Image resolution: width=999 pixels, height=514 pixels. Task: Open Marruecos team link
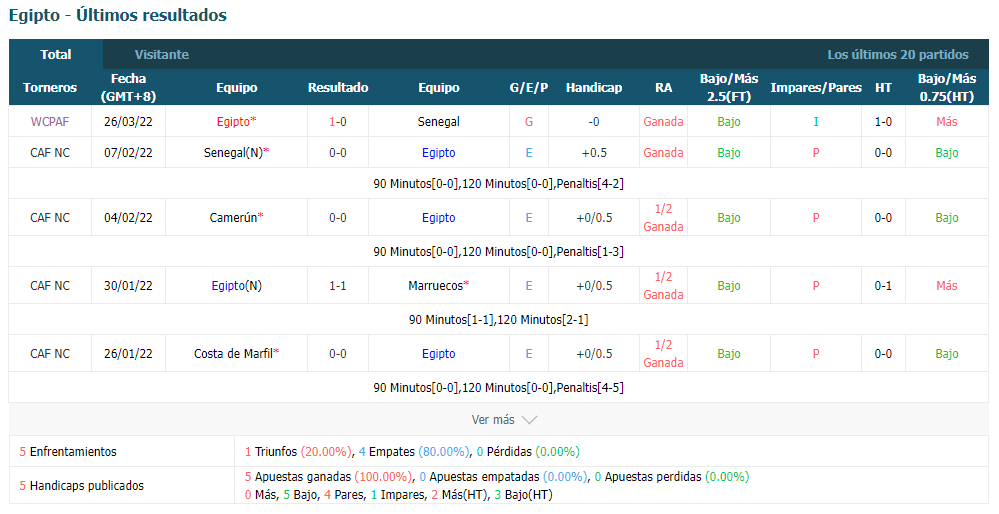(x=438, y=285)
